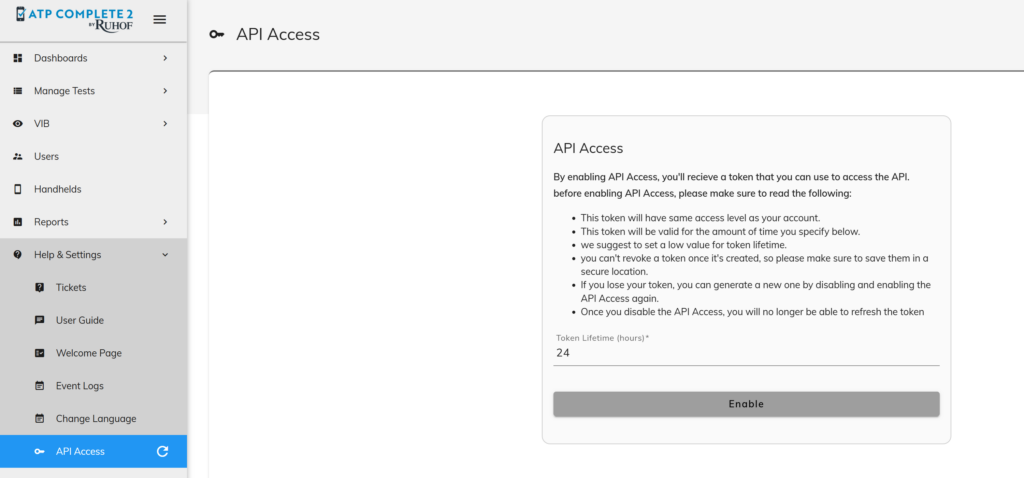Click the Manage Tests list icon

coord(18,91)
